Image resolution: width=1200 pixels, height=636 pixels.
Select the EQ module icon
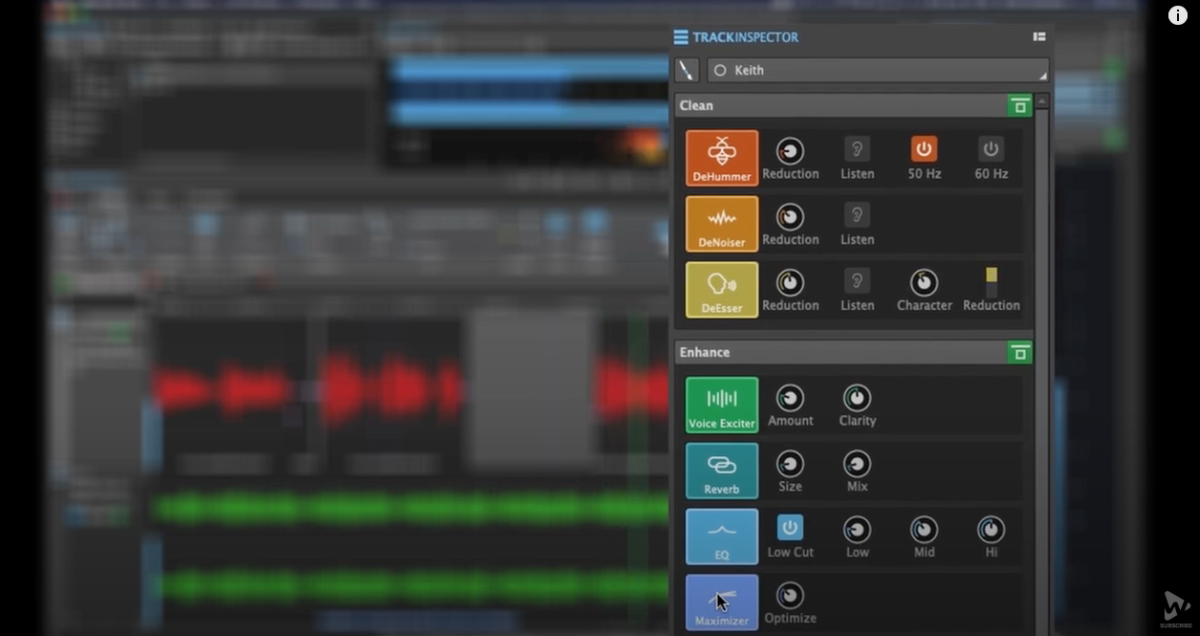[x=722, y=536]
